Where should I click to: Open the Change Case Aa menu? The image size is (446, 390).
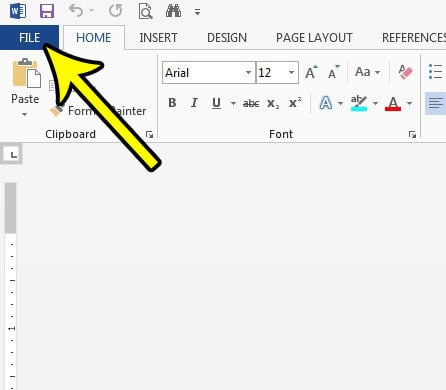pyautogui.click(x=367, y=72)
